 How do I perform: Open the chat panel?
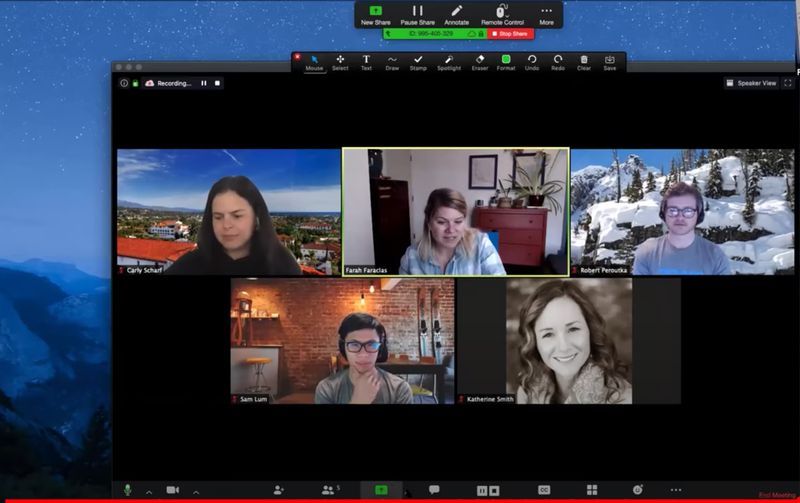(x=434, y=490)
